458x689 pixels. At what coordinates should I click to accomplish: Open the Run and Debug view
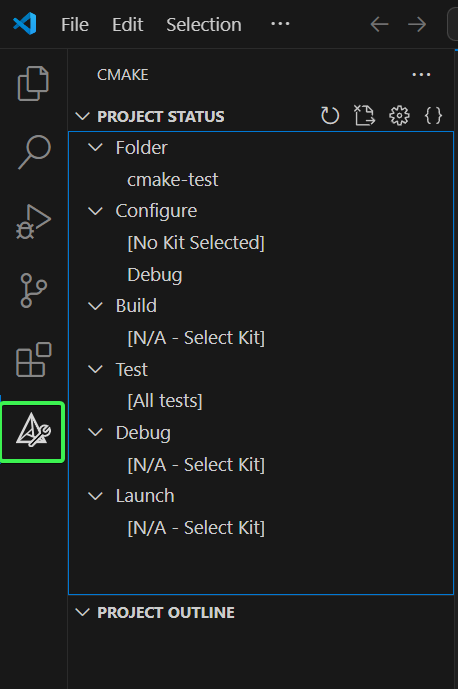[x=33, y=222]
